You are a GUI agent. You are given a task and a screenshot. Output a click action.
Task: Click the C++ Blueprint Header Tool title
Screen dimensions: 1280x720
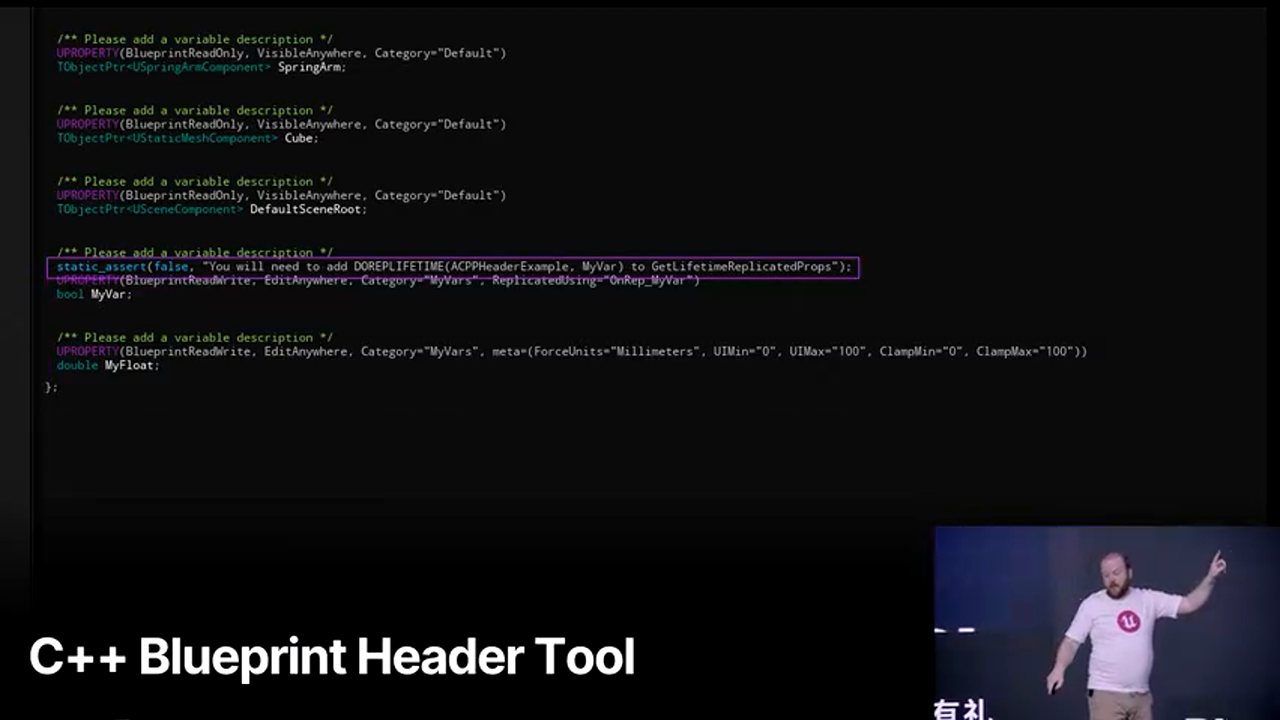332,657
